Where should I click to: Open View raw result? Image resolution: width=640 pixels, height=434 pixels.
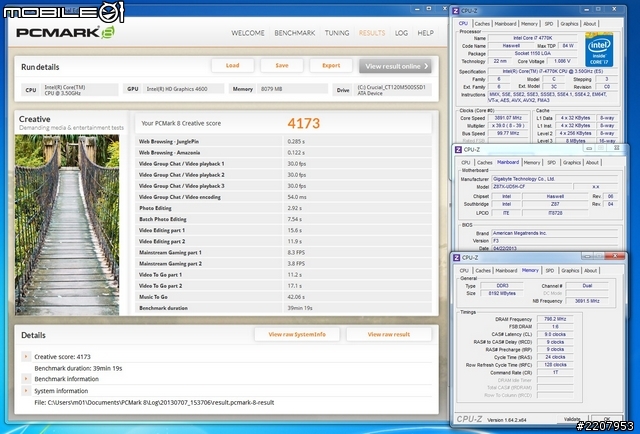pyautogui.click(x=389, y=334)
